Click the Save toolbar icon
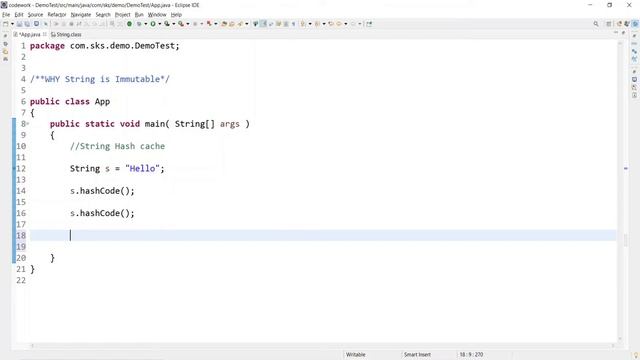The width and height of the screenshot is (640, 360). point(19,24)
